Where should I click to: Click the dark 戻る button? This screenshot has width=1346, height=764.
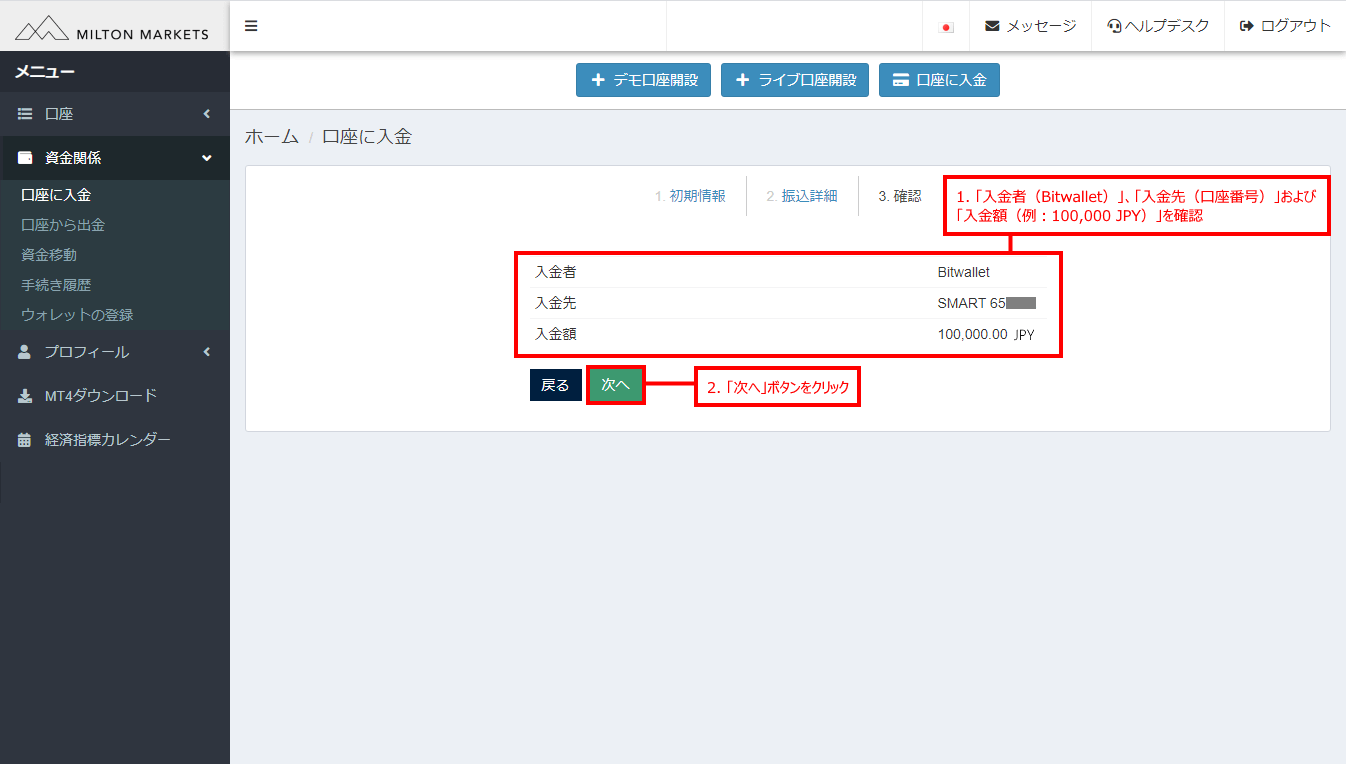click(x=555, y=385)
